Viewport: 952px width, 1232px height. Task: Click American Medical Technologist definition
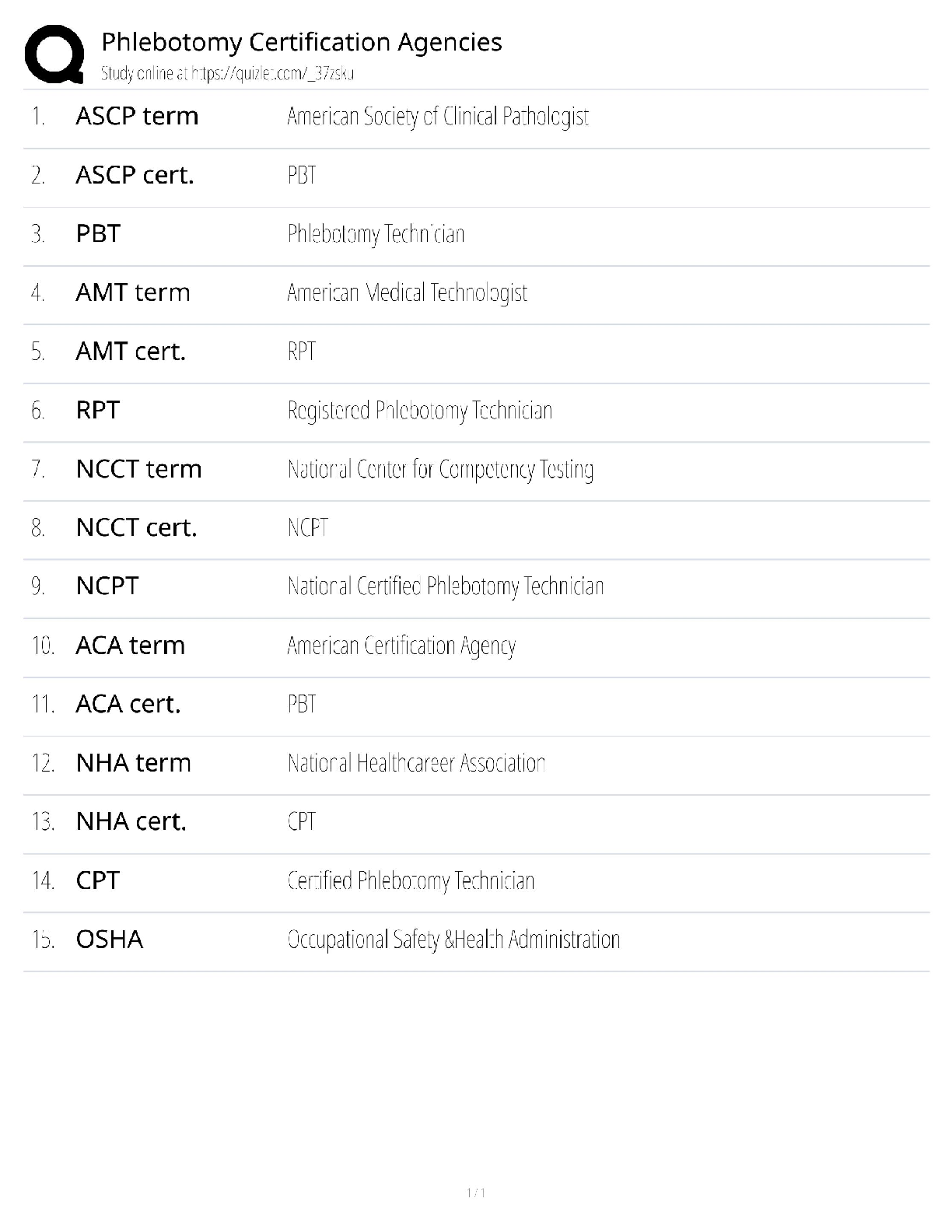click(x=407, y=293)
